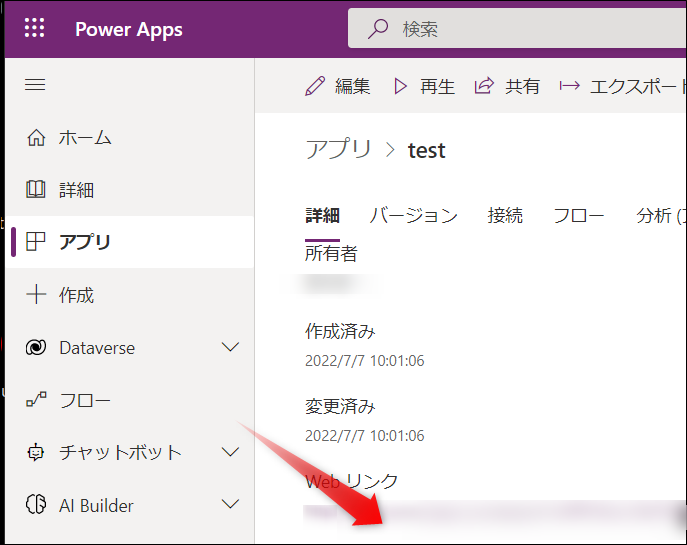Switch to the バージョン tab
The height and width of the screenshot is (545, 687).
[x=413, y=216]
